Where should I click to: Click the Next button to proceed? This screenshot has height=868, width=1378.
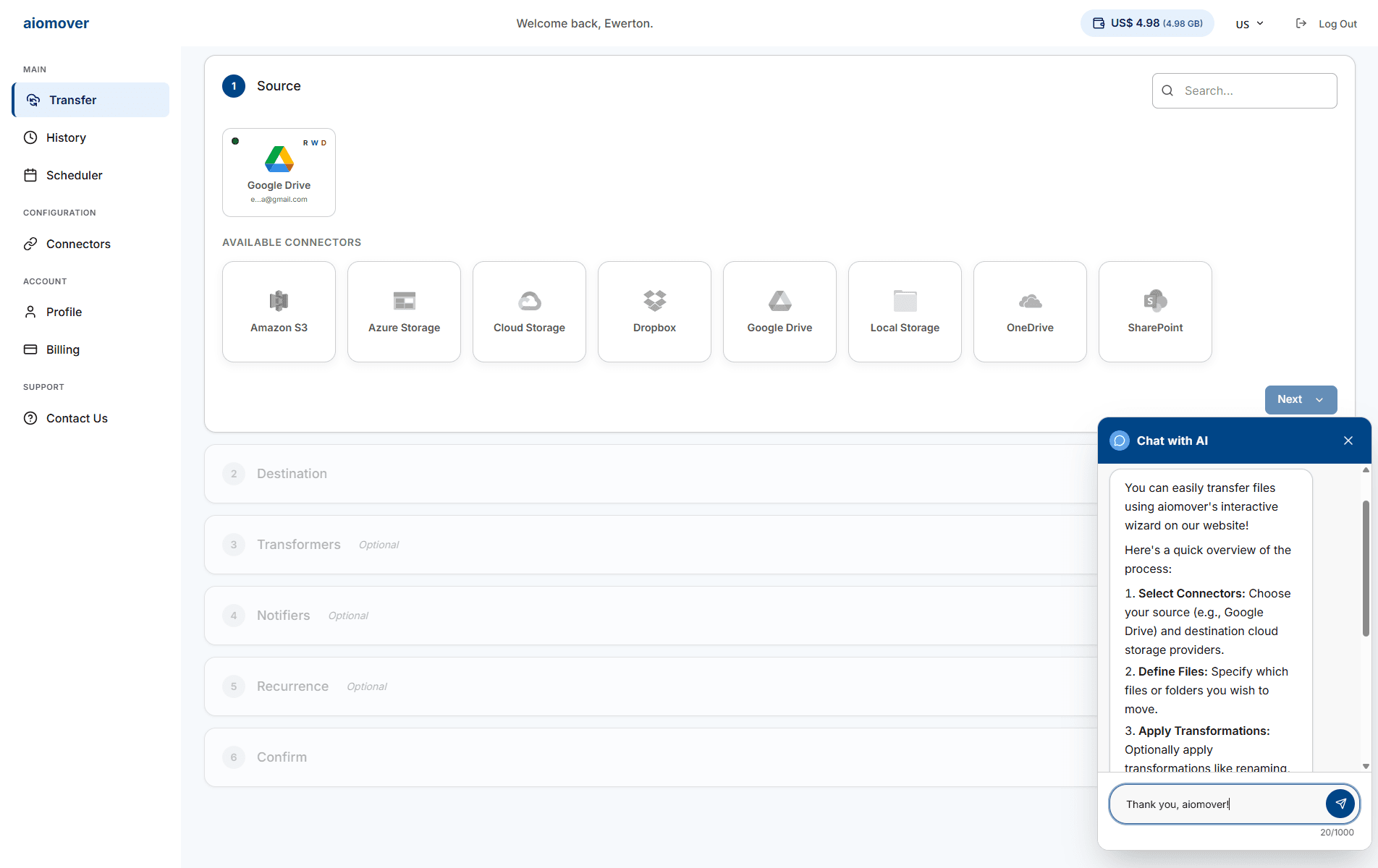click(1290, 399)
